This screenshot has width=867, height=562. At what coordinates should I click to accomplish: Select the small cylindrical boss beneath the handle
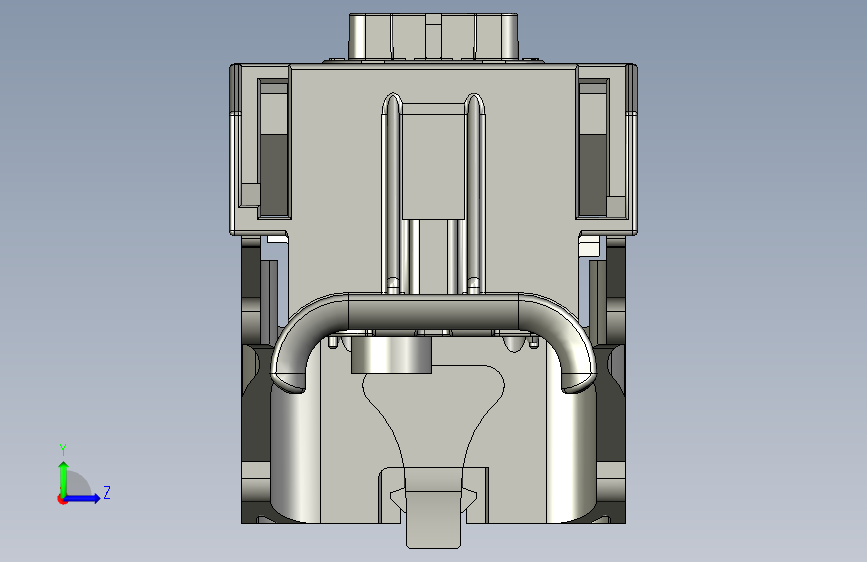point(391,355)
